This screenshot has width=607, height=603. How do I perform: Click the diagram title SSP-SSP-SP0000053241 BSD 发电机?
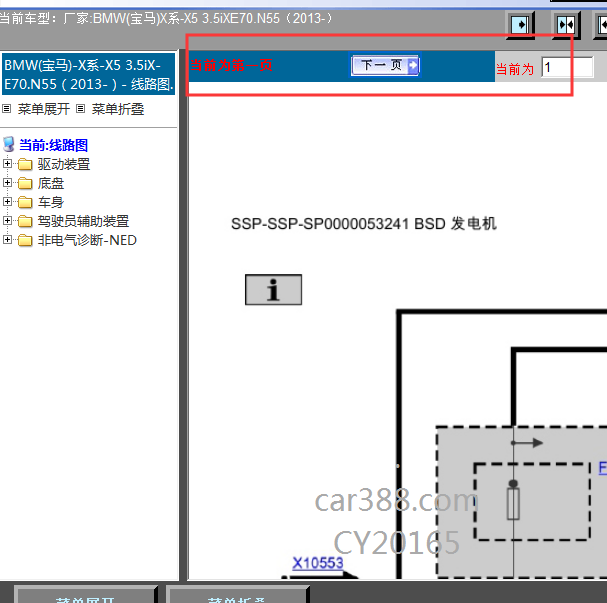(364, 224)
